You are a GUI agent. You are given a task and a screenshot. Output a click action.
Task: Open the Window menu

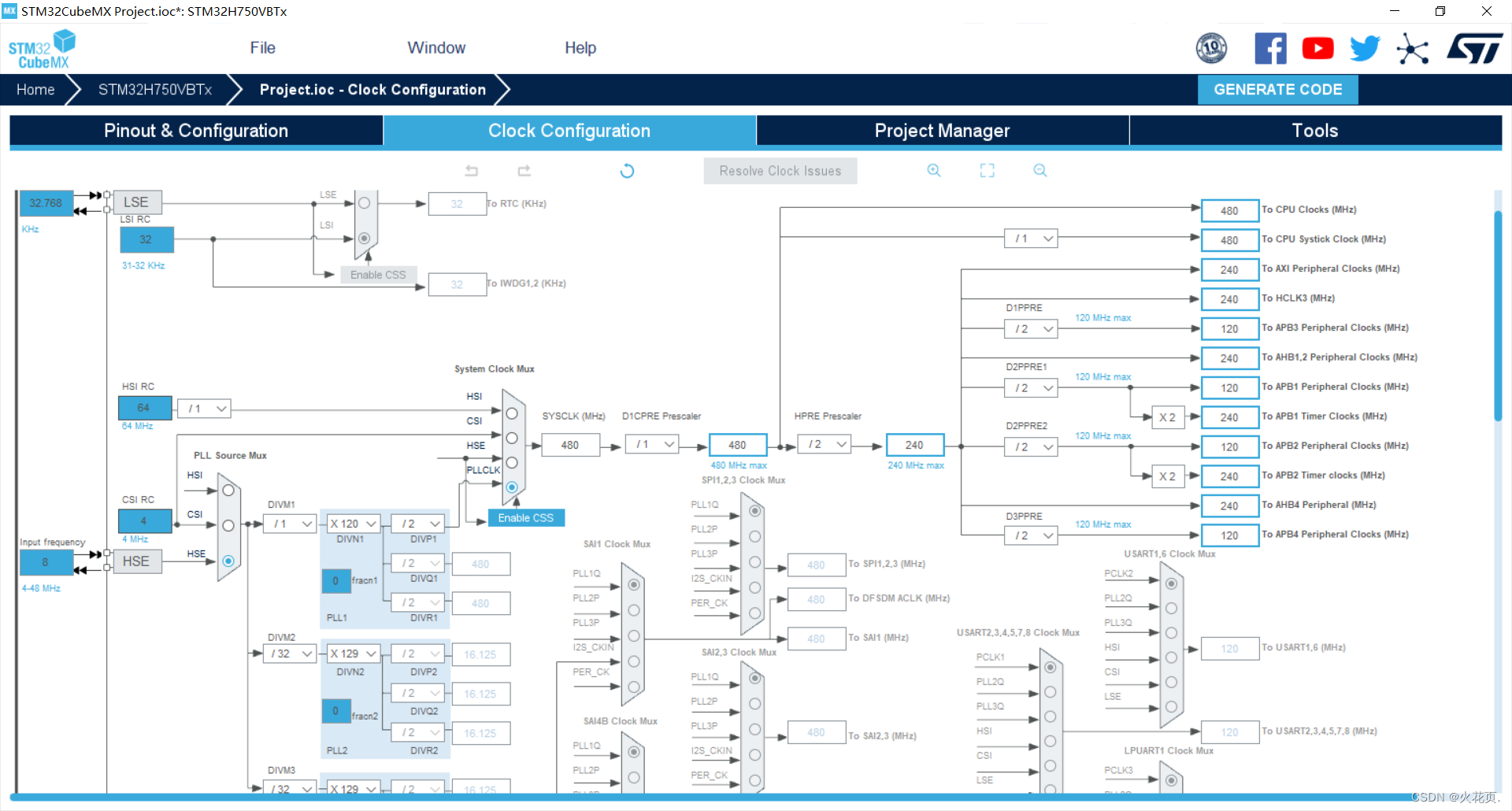[436, 48]
